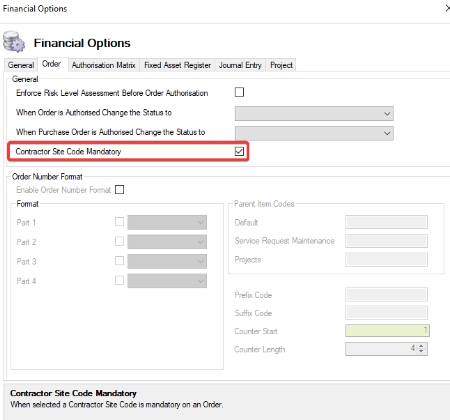Image resolution: width=450 pixels, height=420 pixels.
Task: Focus the Suffix Code text field
Action: (x=386, y=313)
